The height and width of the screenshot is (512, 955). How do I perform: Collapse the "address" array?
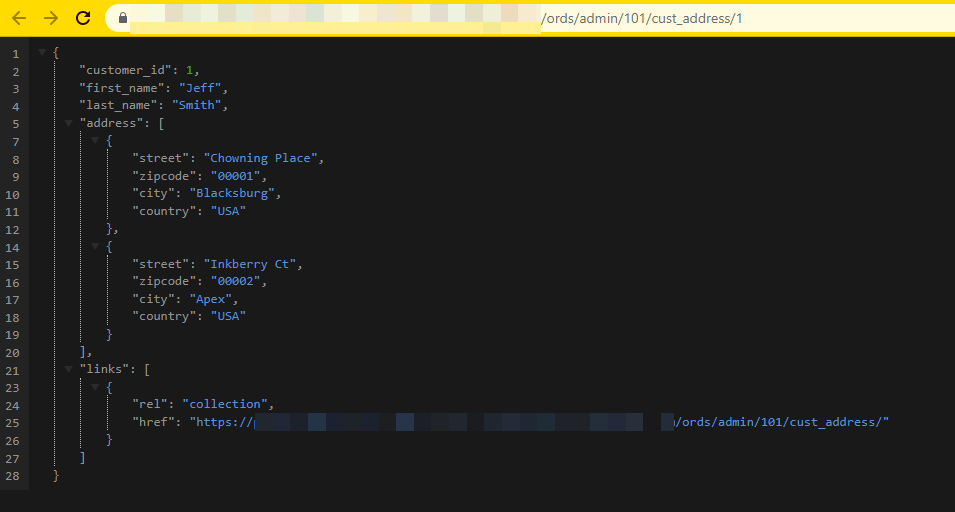[69, 123]
